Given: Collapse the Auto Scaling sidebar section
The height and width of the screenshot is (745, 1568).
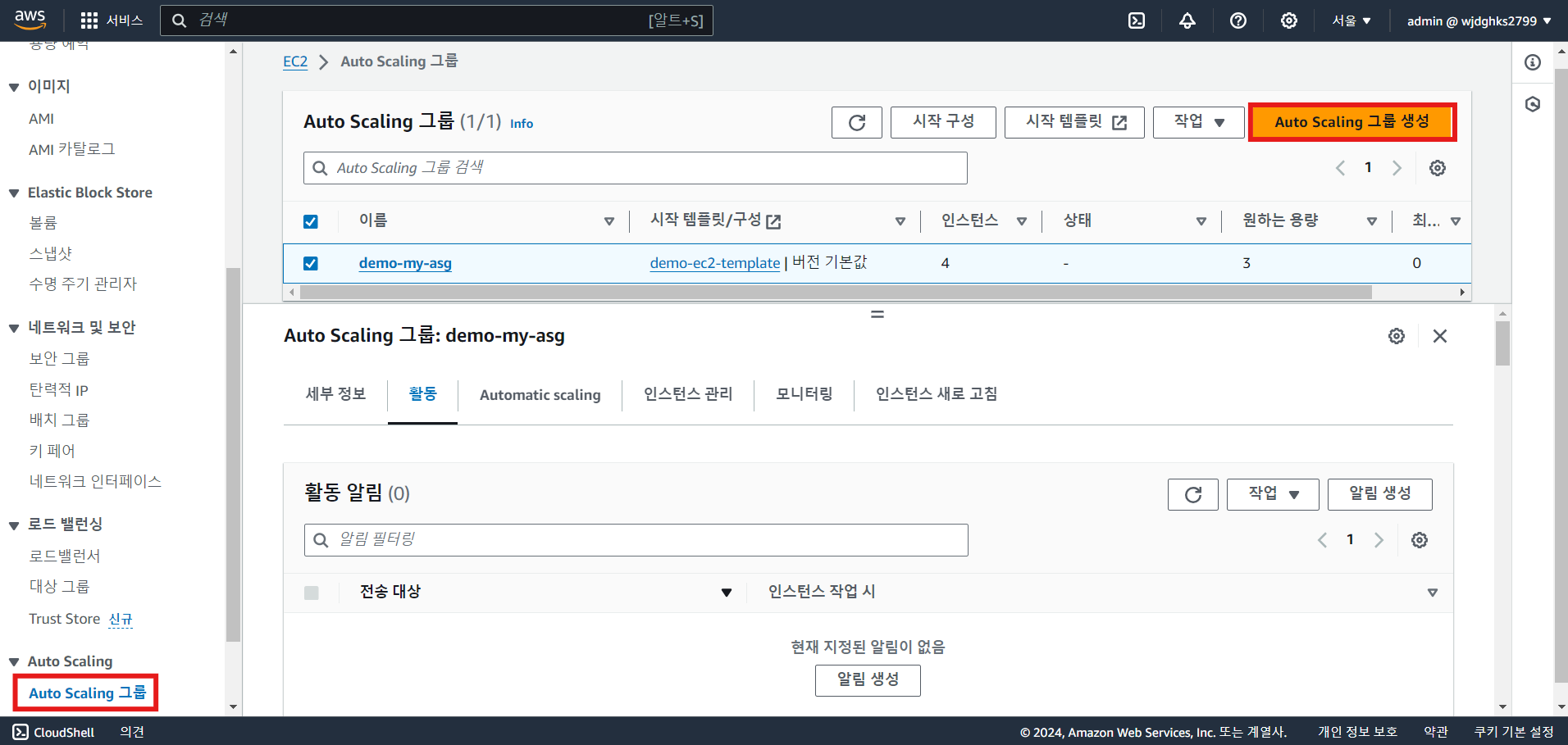Looking at the screenshot, I should 14,662.
